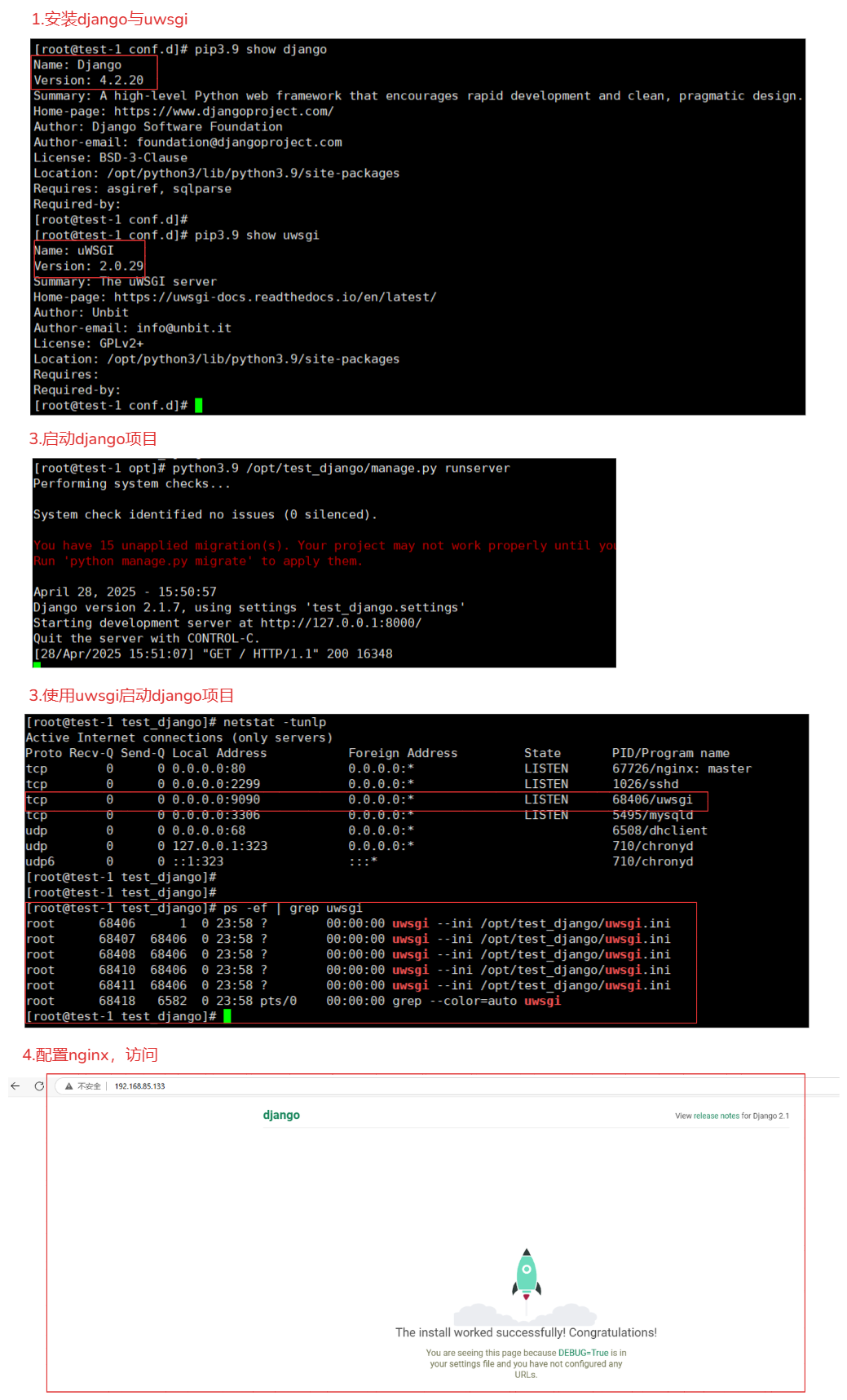Click the 'ps -ef | grep uwsgi' command line
Image resolution: width=847 pixels, height=1400 pixels.
tap(194, 908)
